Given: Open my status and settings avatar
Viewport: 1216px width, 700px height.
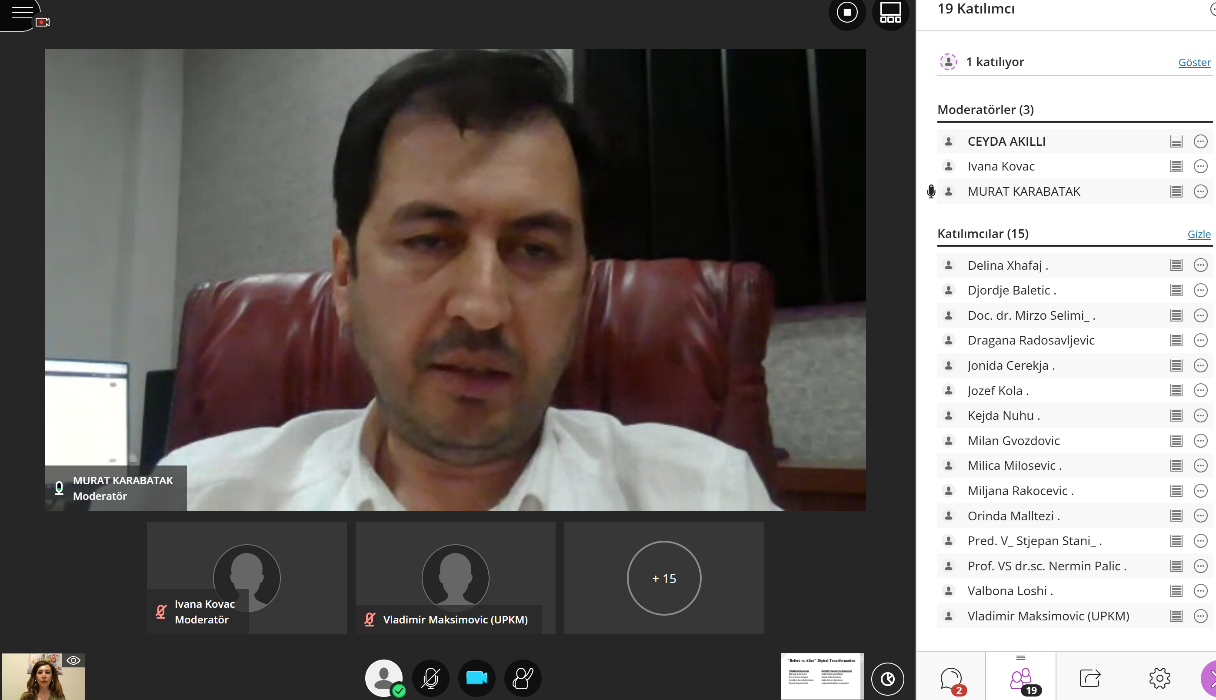Looking at the screenshot, I should pyautogui.click(x=383, y=678).
